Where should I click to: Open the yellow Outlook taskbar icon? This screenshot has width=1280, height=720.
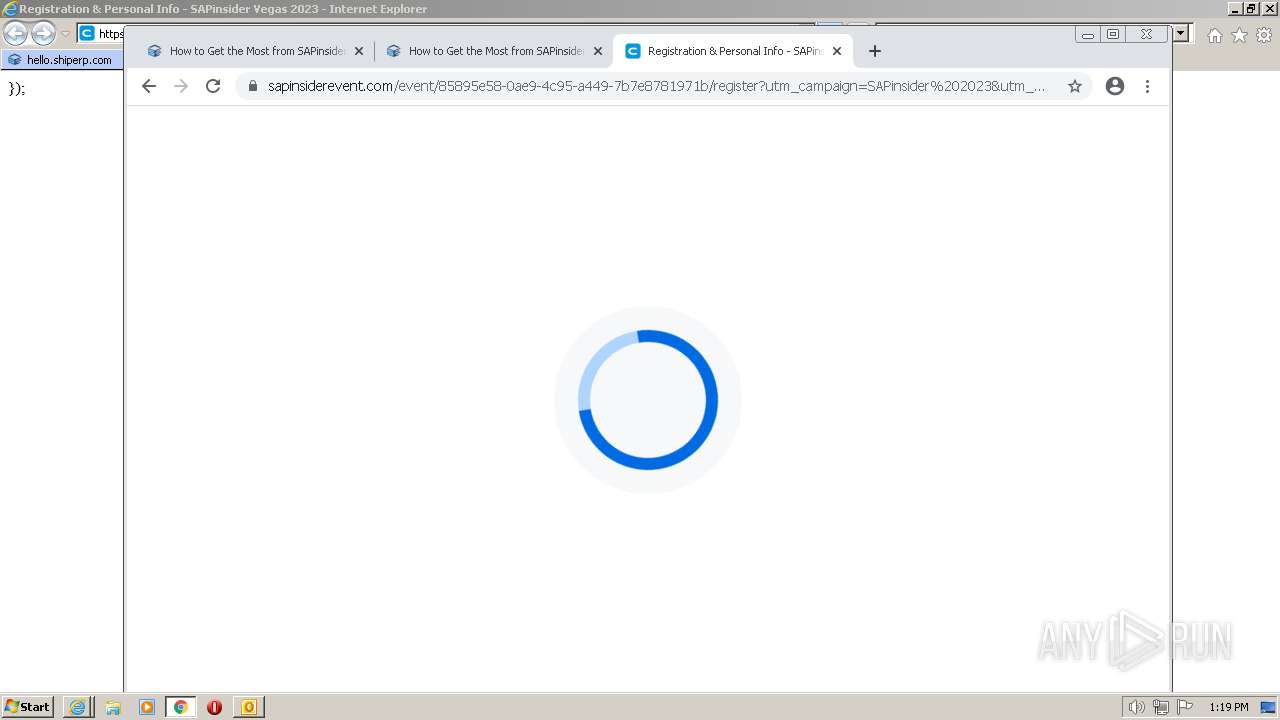click(248, 707)
